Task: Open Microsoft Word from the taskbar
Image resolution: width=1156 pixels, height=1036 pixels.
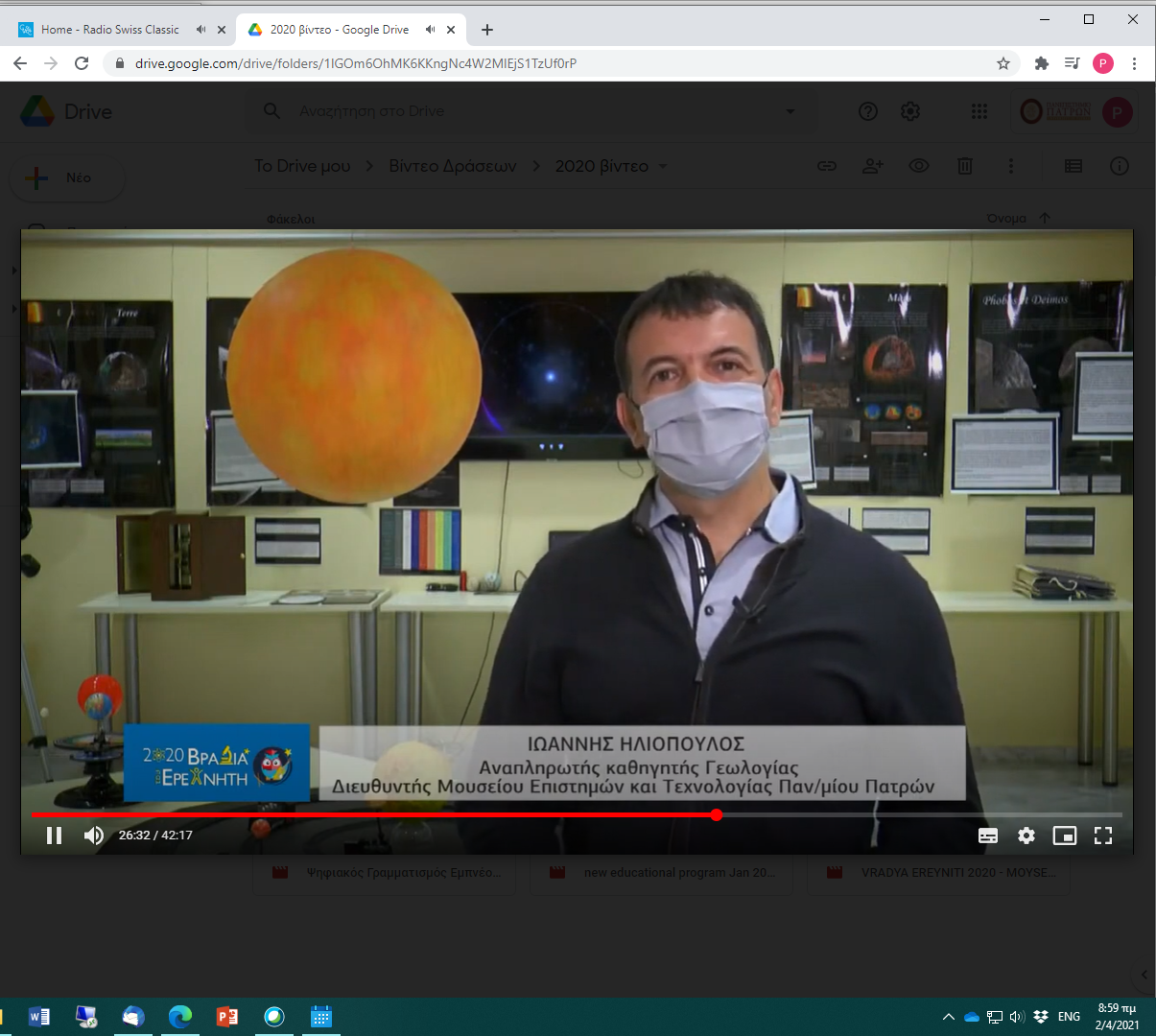Action: (x=39, y=1017)
